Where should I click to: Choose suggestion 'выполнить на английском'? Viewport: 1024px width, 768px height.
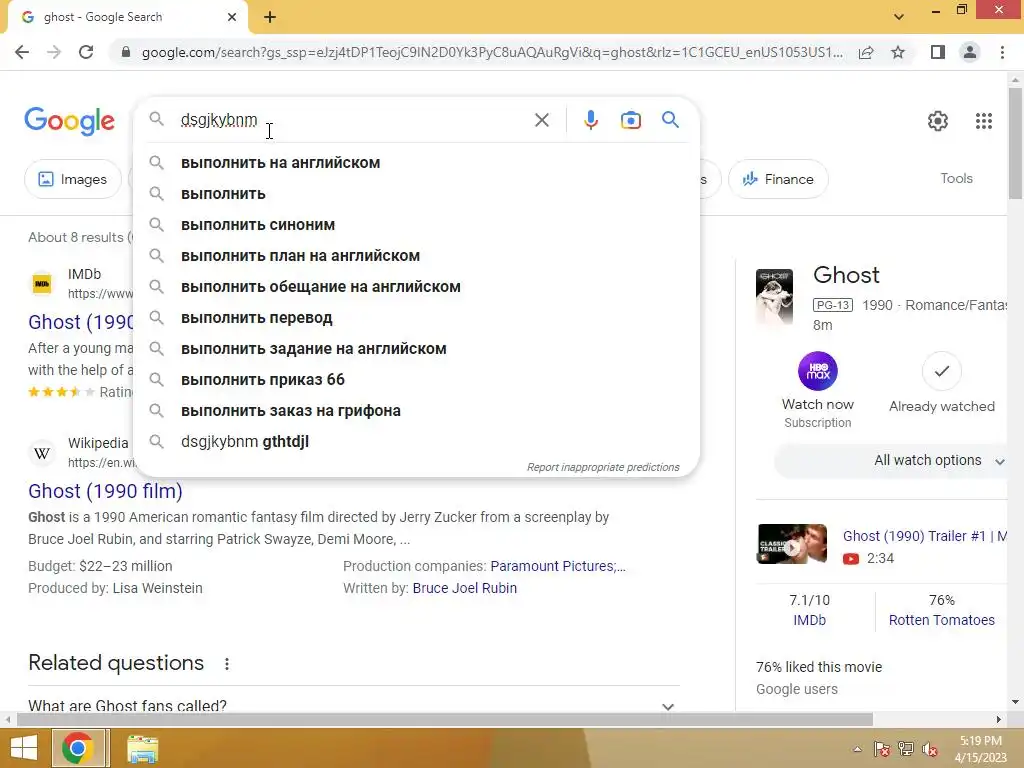416,163
